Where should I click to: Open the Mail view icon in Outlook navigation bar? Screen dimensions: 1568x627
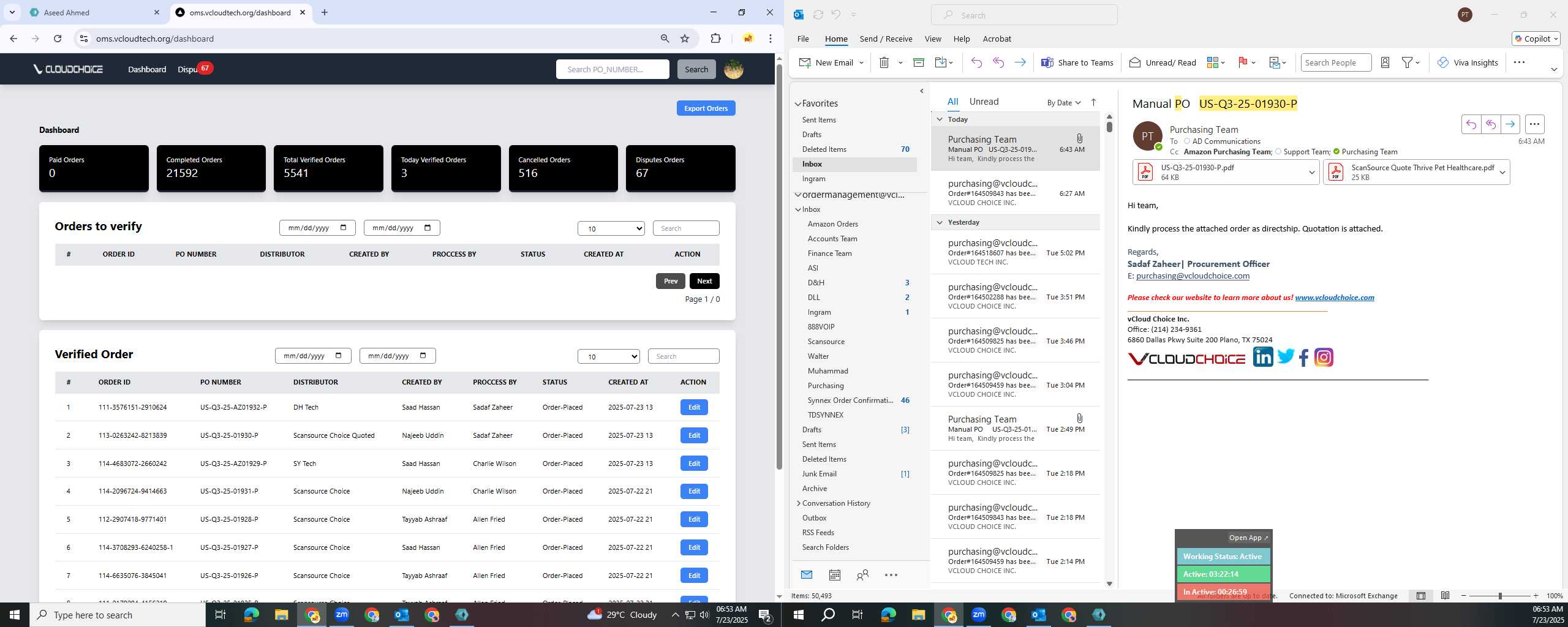click(x=807, y=574)
